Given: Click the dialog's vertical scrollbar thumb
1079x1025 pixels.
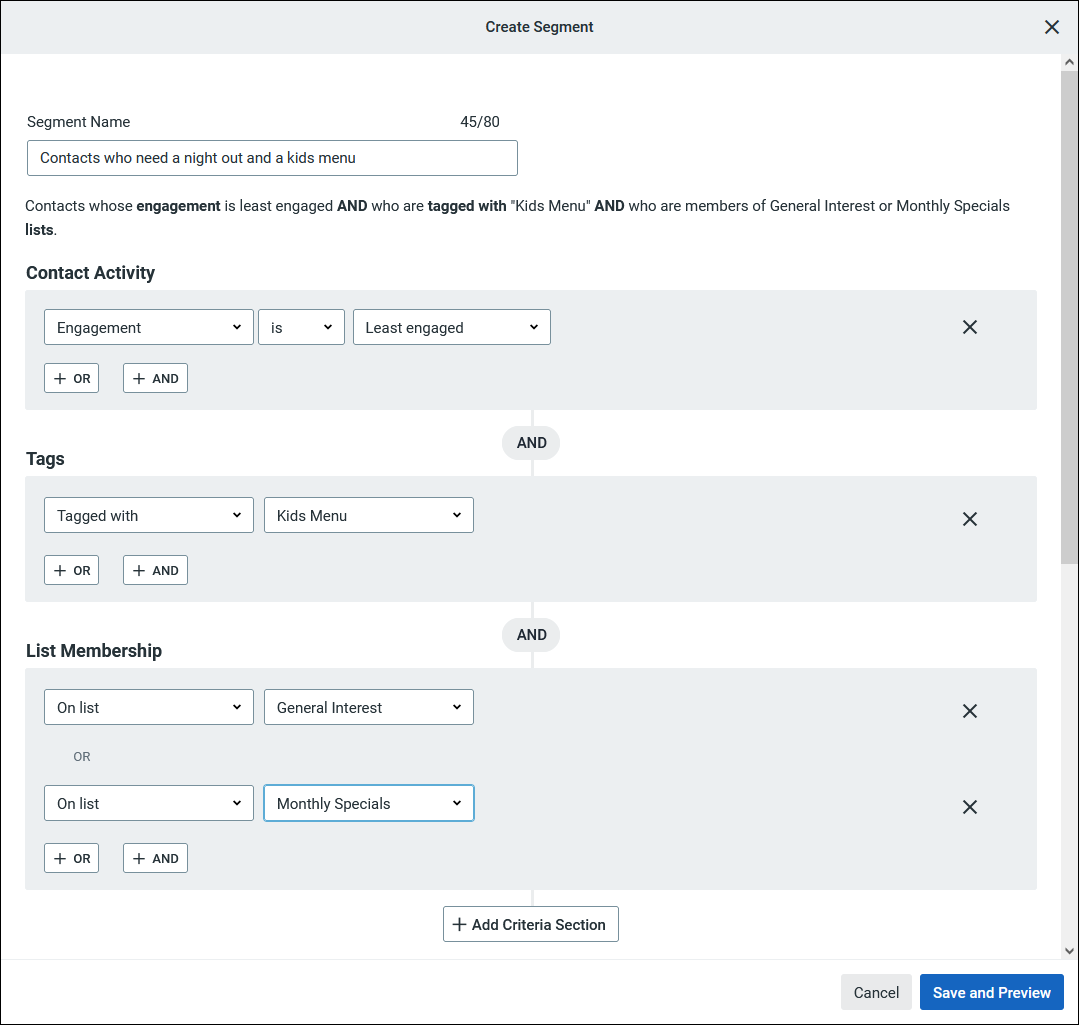Looking at the screenshot, I should coord(1069,316).
